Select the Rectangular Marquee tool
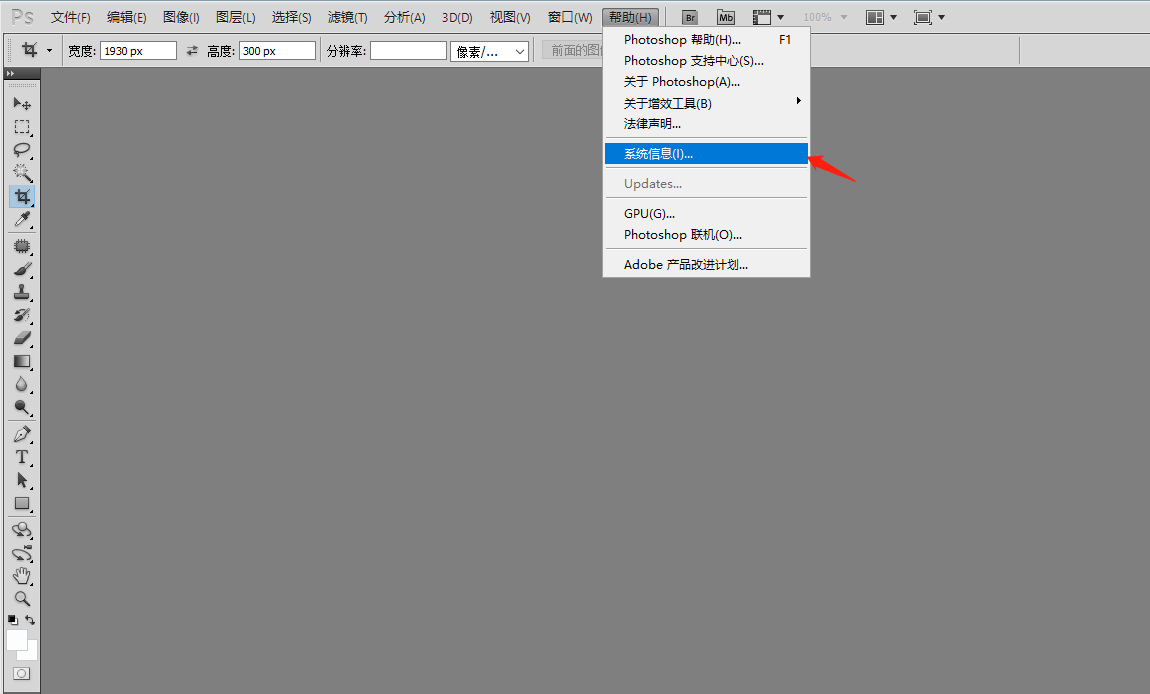1150x694 pixels. pos(22,127)
